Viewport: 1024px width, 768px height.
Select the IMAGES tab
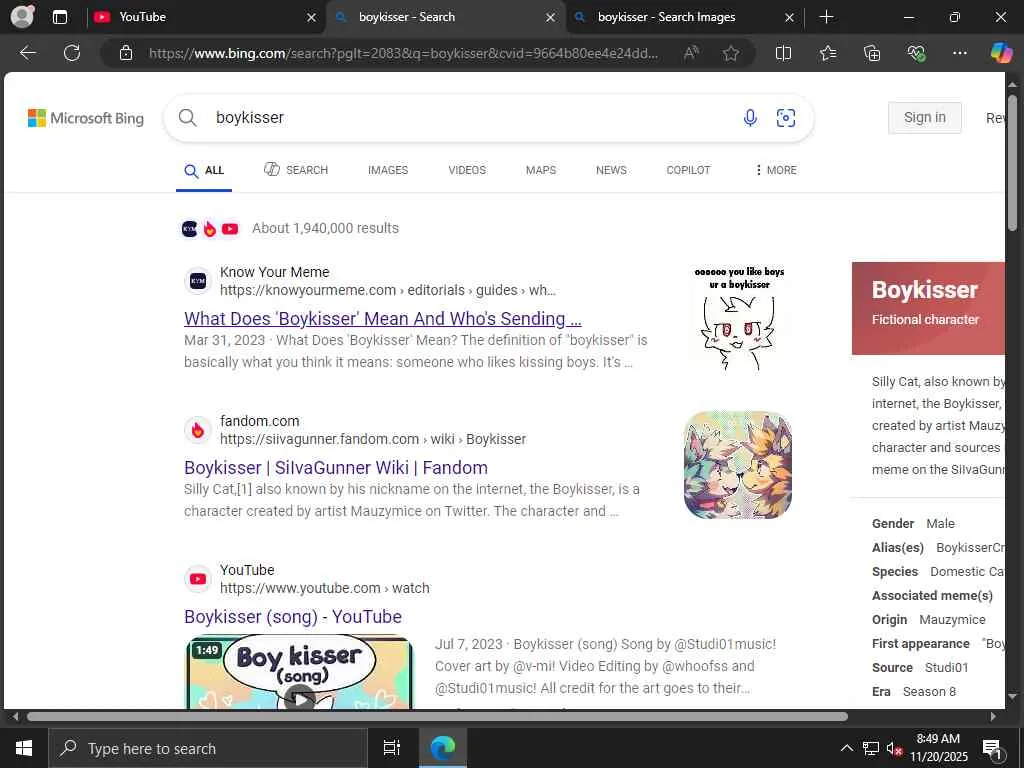(x=388, y=170)
